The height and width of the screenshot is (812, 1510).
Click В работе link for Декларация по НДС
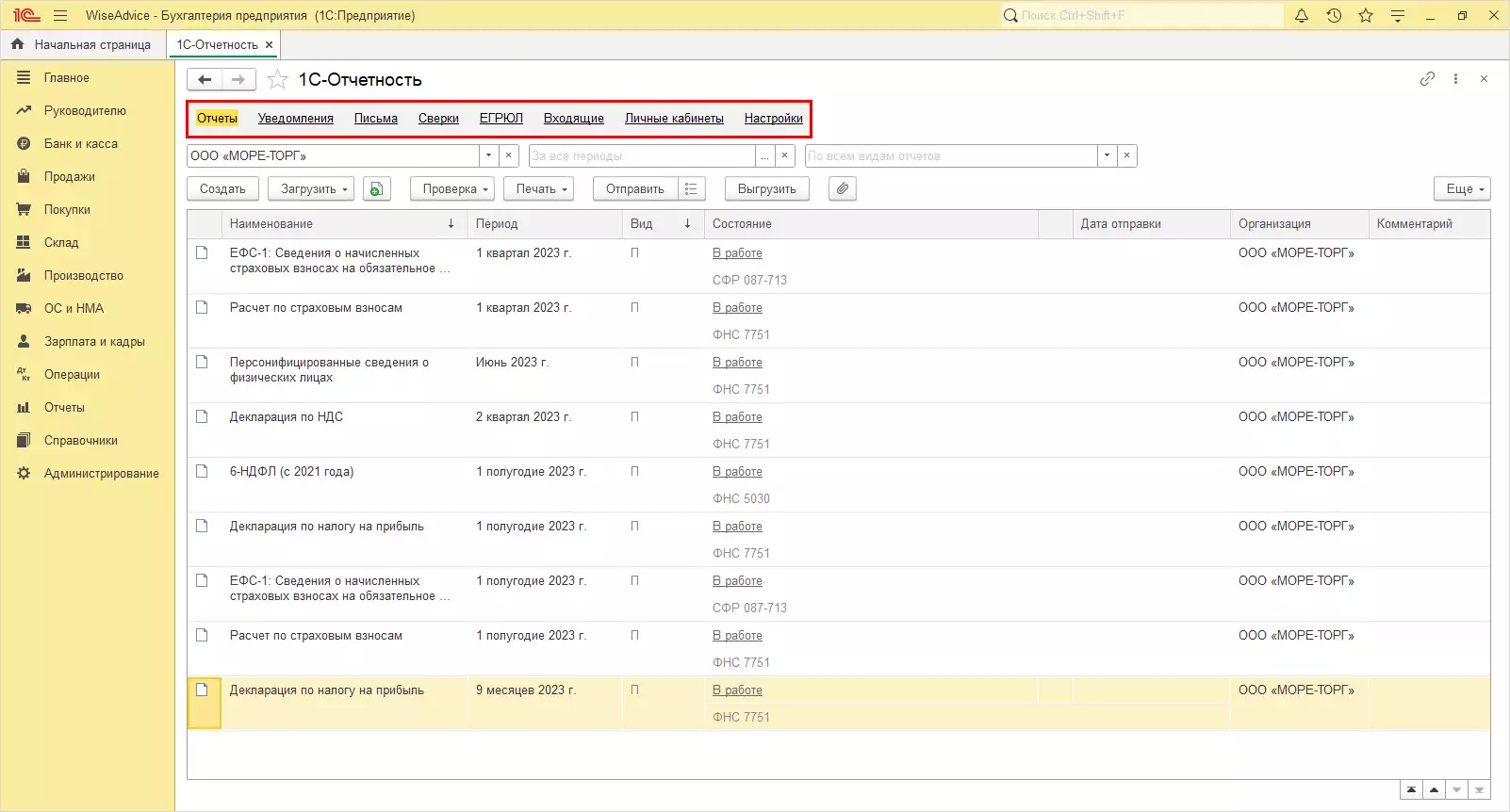click(737, 417)
